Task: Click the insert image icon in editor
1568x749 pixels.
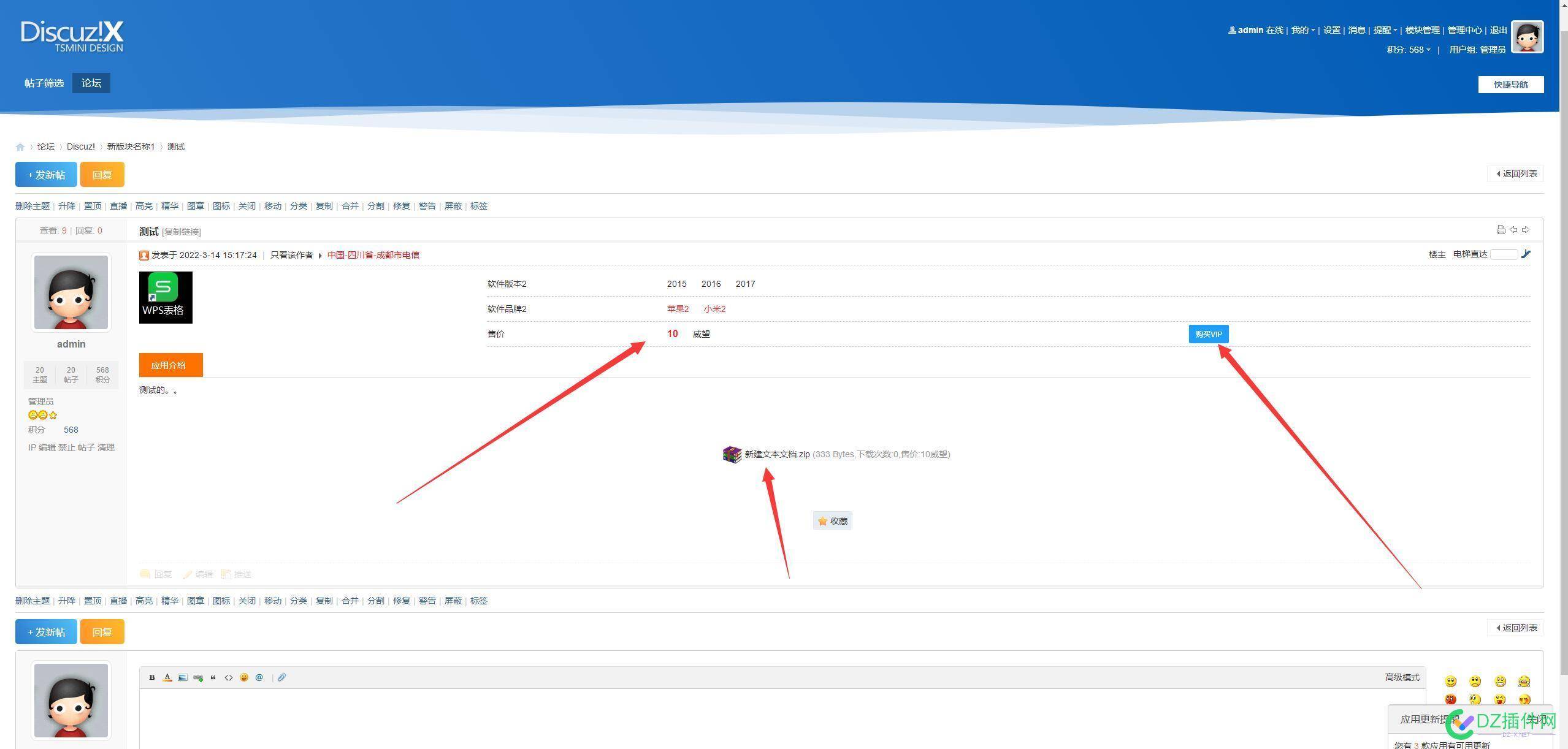Action: [183, 677]
